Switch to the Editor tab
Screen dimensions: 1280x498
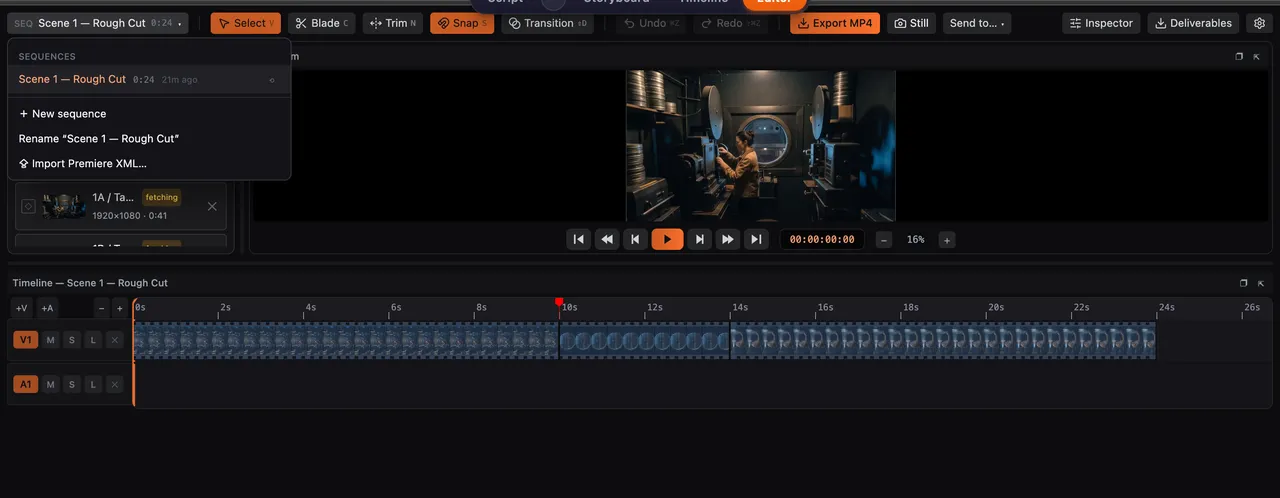(775, 3)
